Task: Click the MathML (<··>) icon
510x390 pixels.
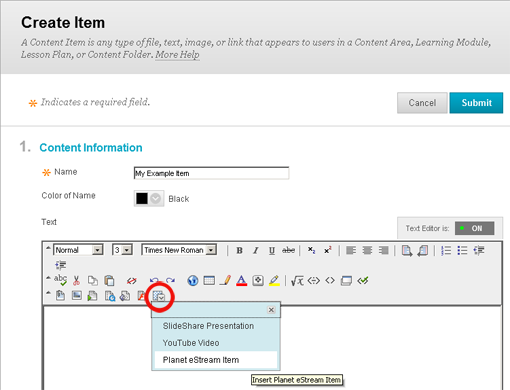Action: coord(313,281)
